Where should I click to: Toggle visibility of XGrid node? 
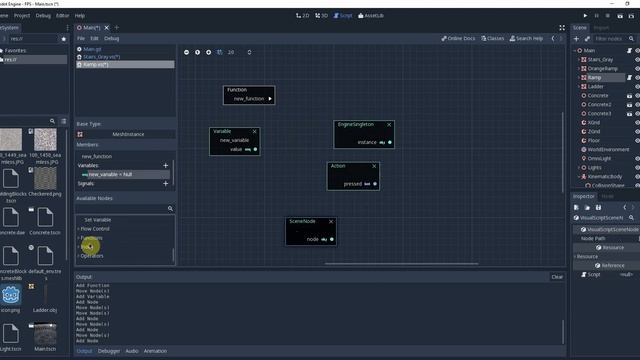[637, 122]
